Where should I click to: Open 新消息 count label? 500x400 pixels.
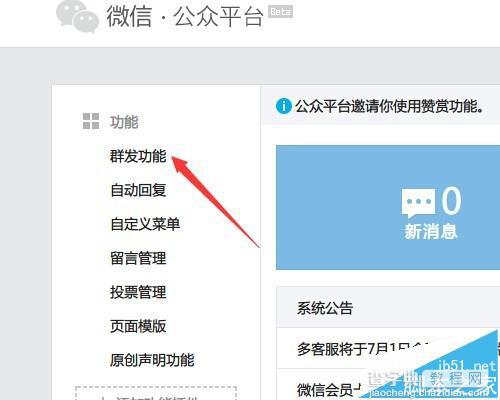(431, 231)
